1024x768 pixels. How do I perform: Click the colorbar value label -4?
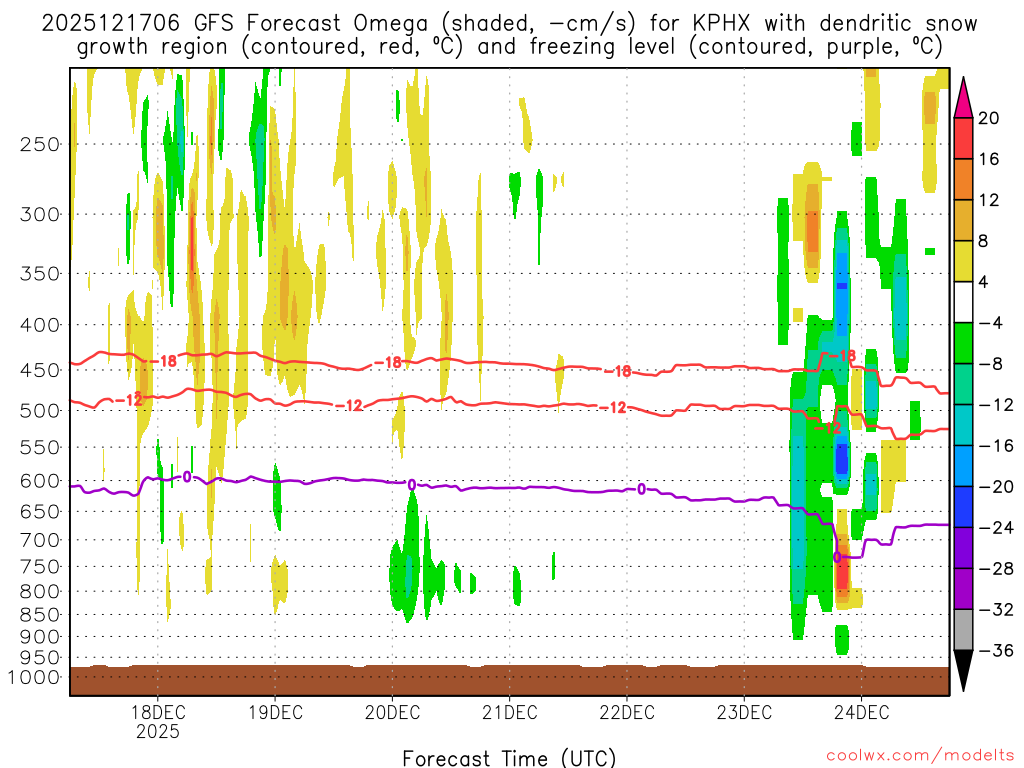tap(991, 323)
